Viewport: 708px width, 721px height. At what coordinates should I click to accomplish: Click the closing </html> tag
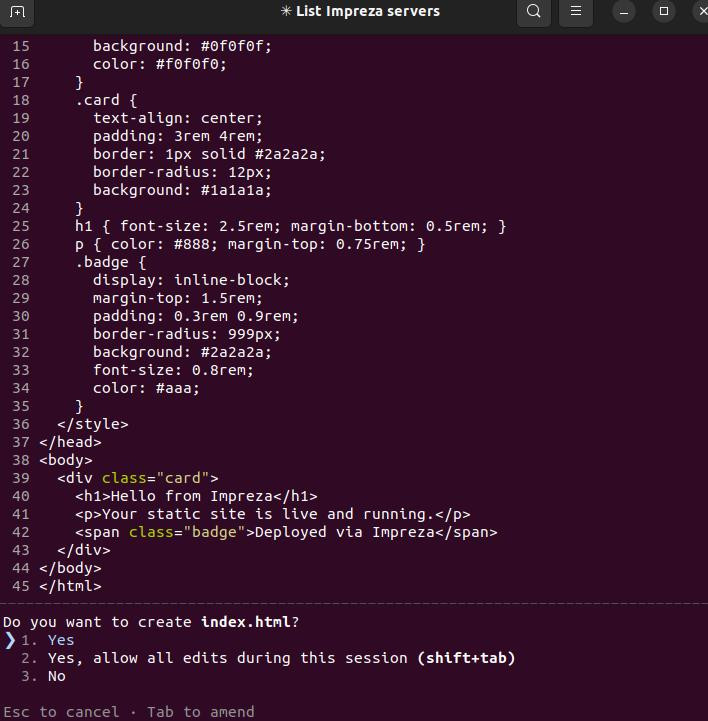[70, 586]
